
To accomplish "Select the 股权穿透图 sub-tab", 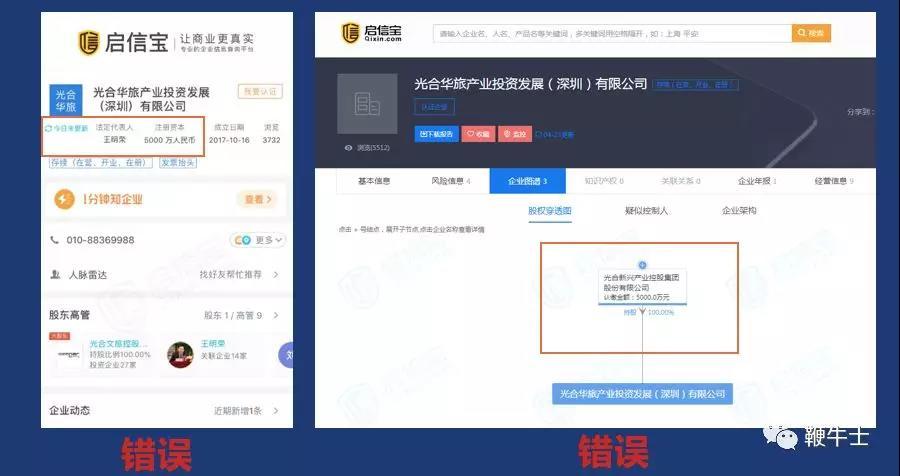I will pyautogui.click(x=550, y=211).
